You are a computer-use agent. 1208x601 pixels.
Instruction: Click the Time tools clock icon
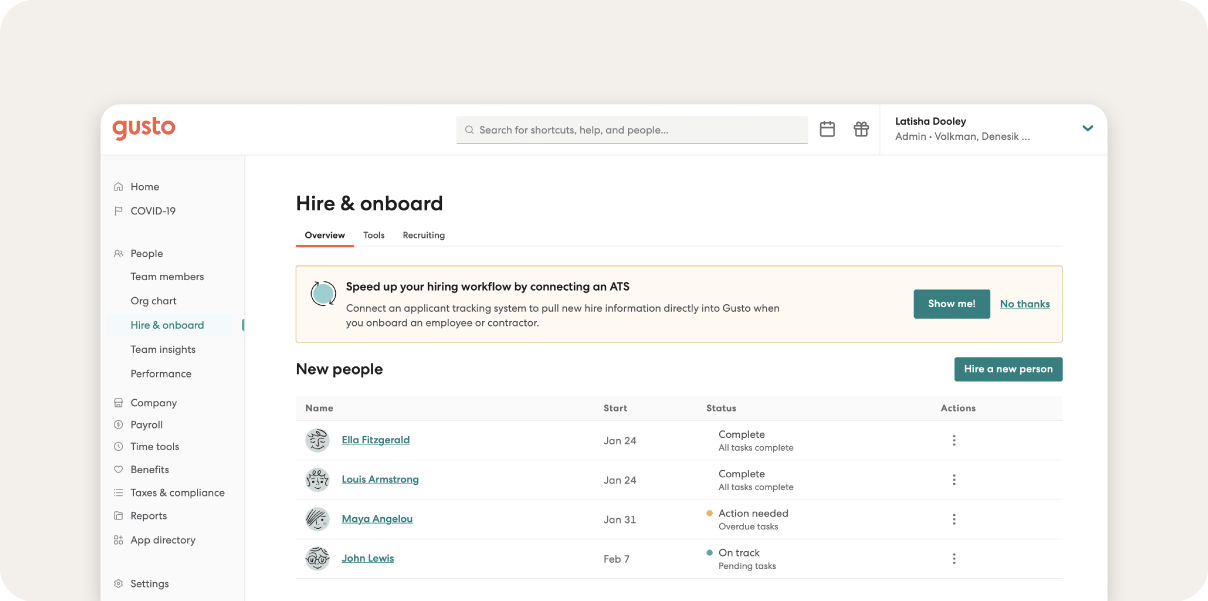[x=118, y=447]
